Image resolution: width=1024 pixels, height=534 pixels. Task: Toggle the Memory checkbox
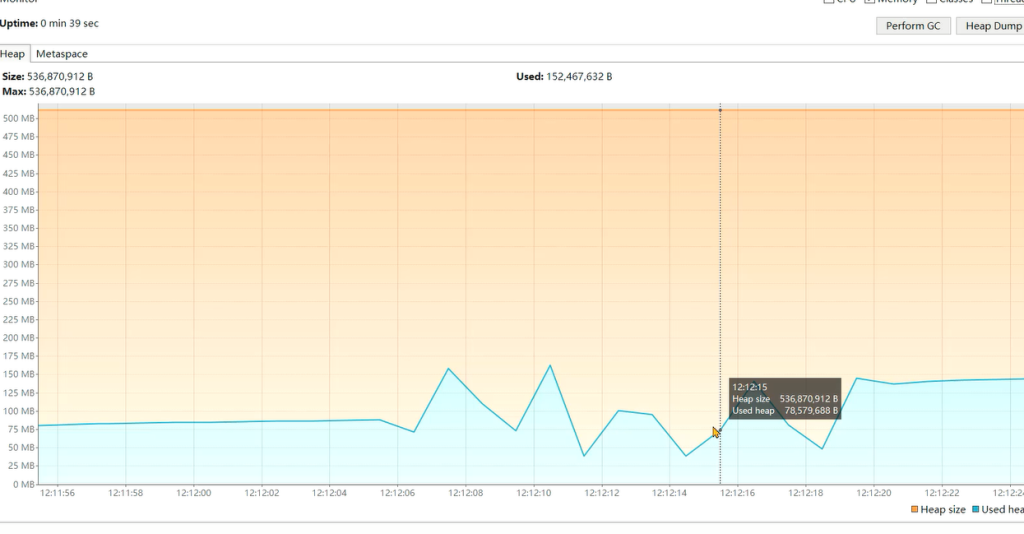[x=869, y=2]
